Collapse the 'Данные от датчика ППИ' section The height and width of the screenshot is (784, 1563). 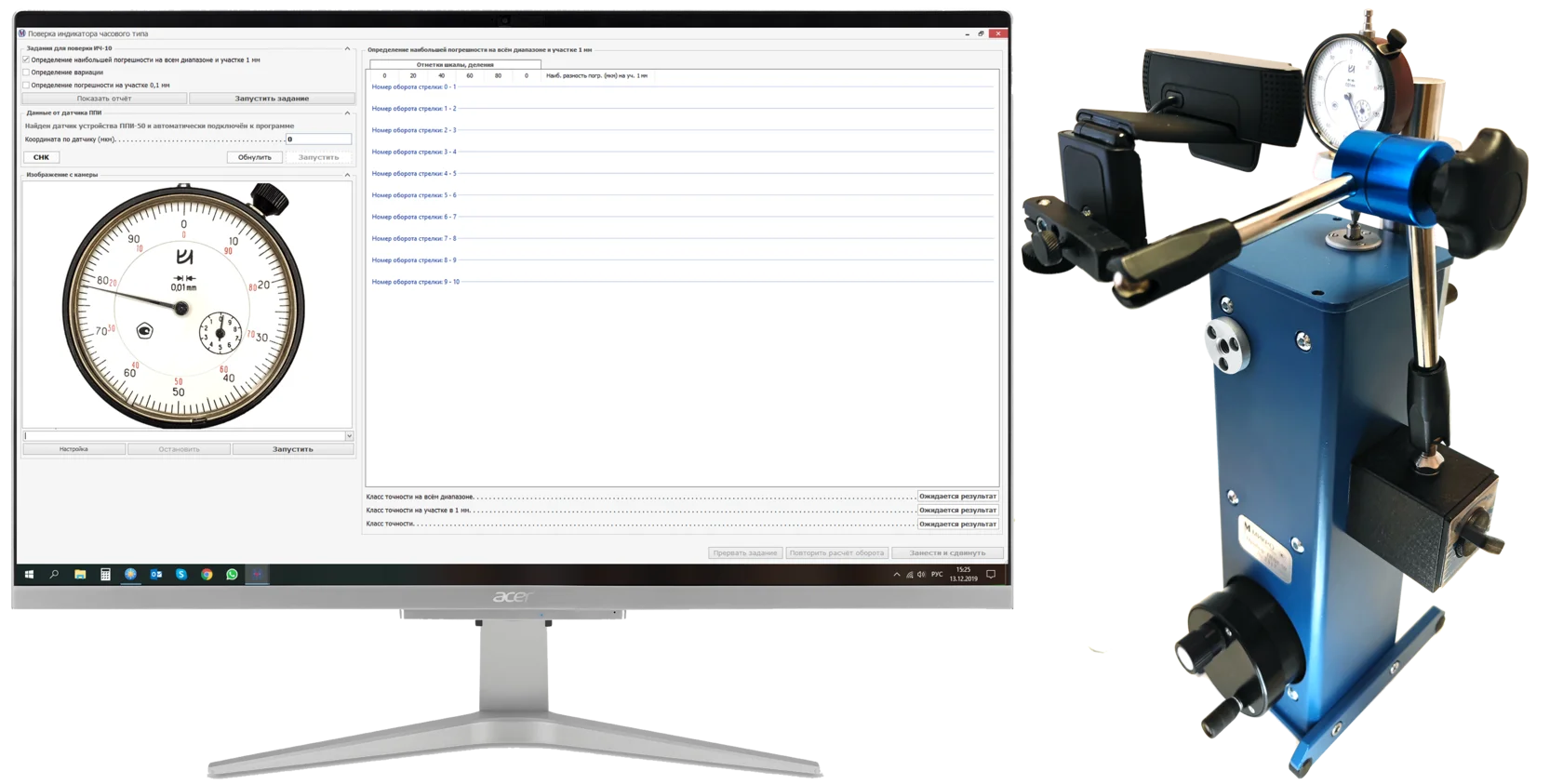pos(348,113)
